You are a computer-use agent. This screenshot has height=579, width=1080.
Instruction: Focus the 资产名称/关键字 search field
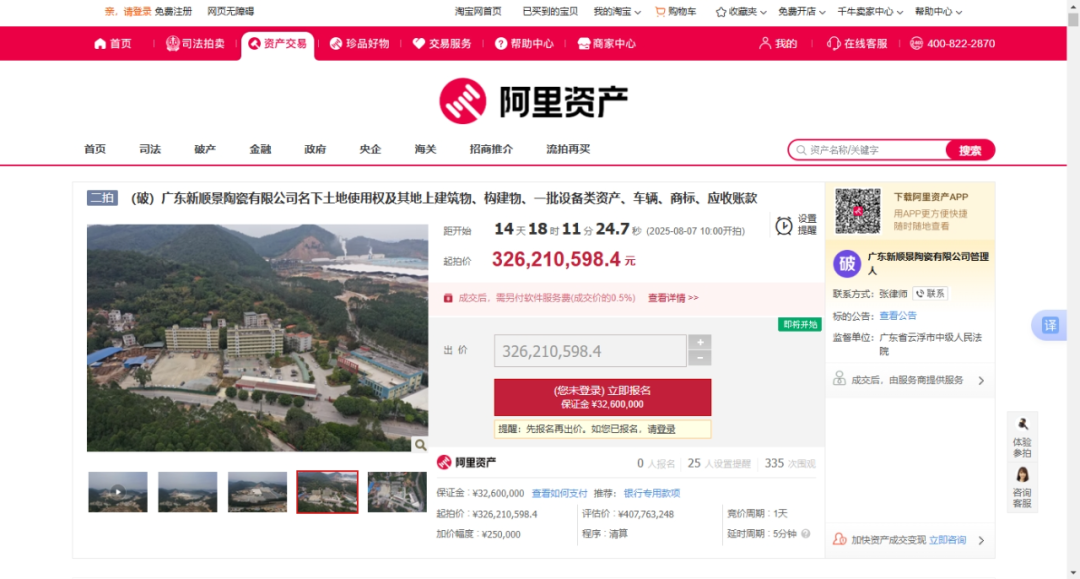click(868, 150)
